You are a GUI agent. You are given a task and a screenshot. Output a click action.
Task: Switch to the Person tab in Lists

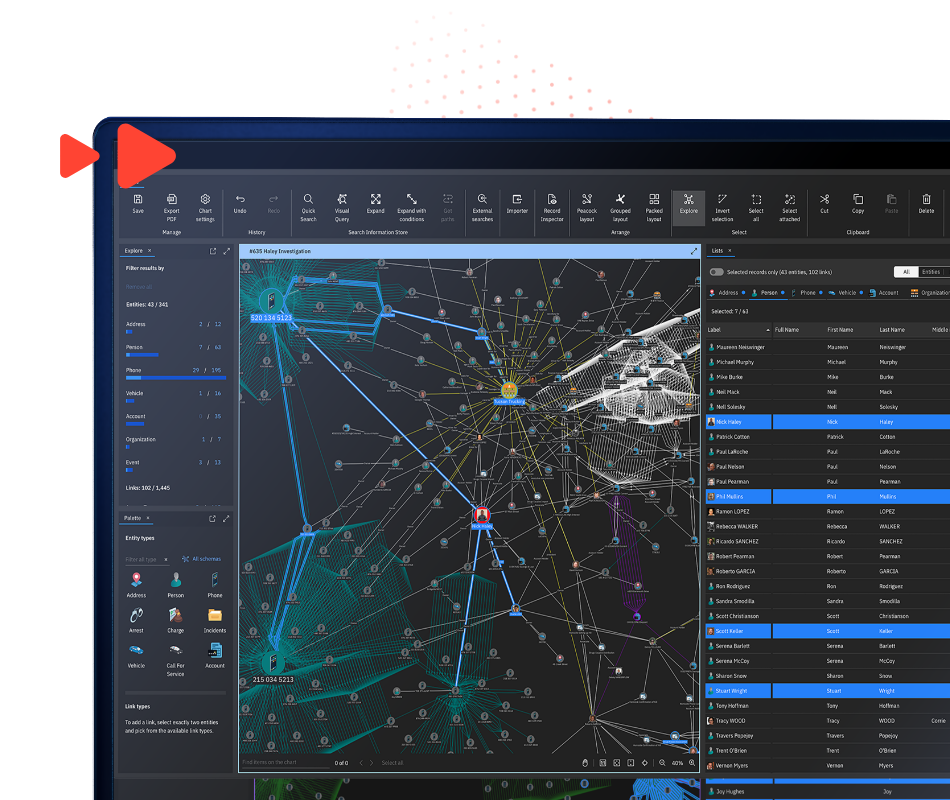pos(768,292)
